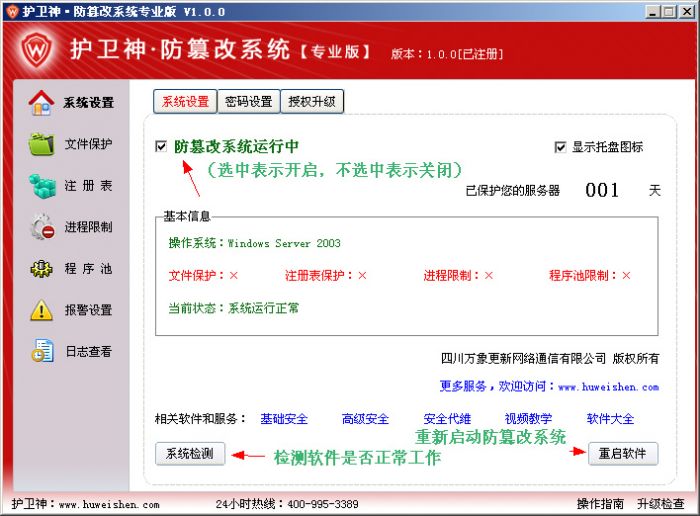This screenshot has width=700, height=516.
Task: Click the 24小时热线 400-995-3389 text
Action: tap(287, 504)
